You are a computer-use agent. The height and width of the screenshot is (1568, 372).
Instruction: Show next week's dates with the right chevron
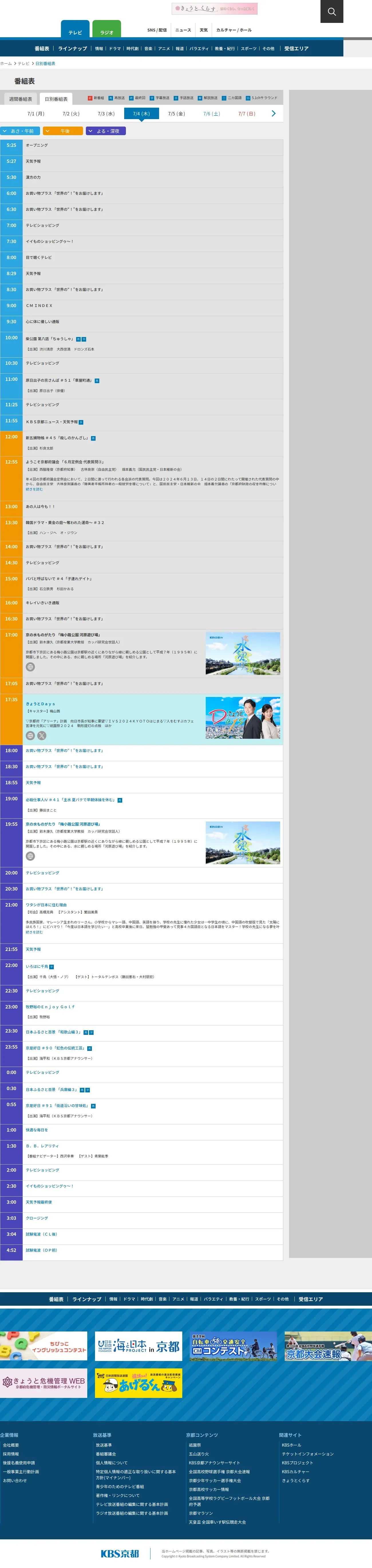pos(274,113)
